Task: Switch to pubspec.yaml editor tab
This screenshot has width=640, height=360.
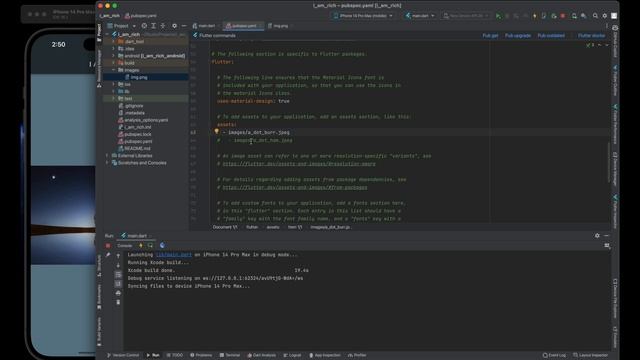Action: [x=243, y=26]
